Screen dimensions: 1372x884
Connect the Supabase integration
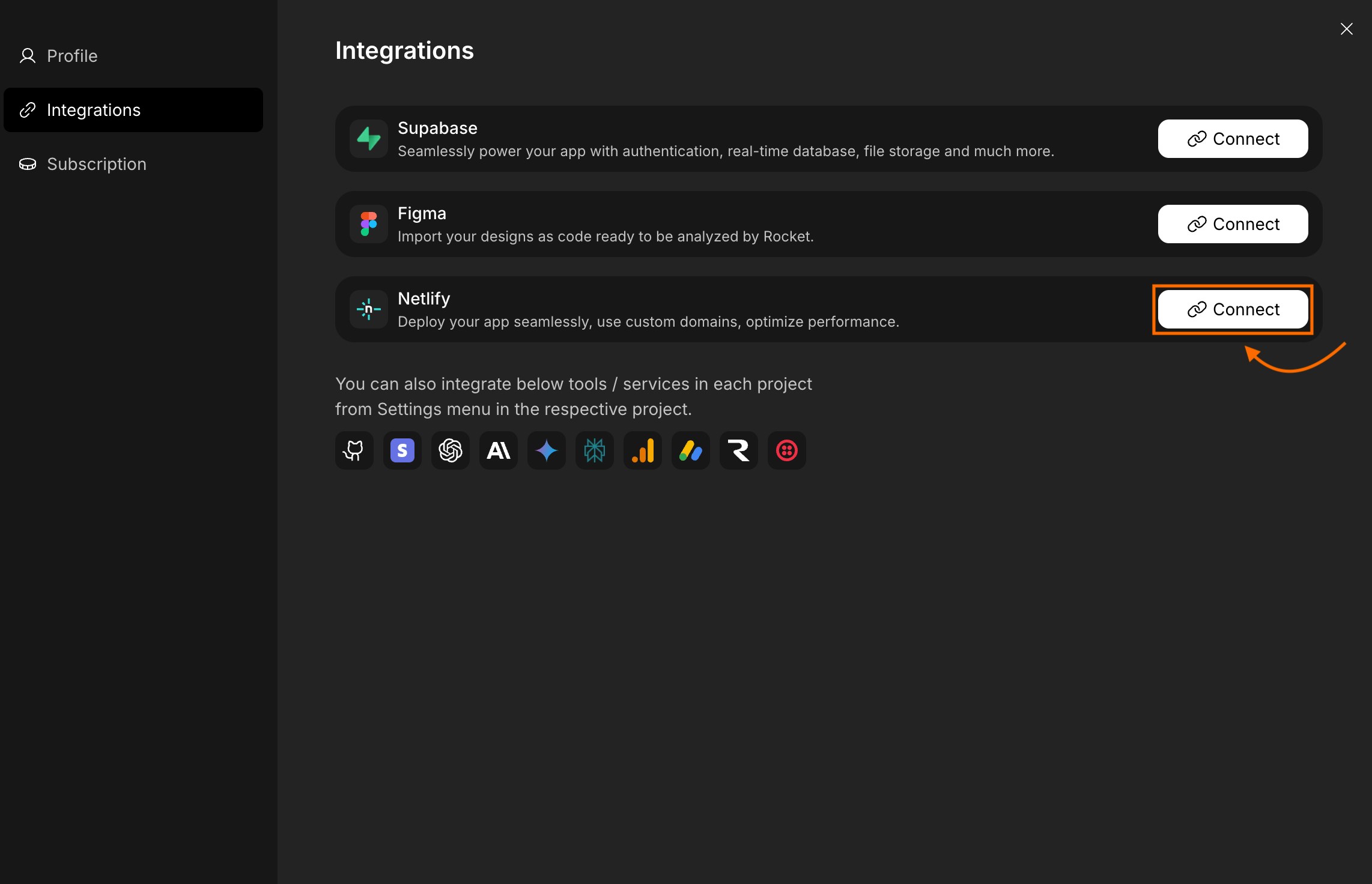tap(1233, 139)
